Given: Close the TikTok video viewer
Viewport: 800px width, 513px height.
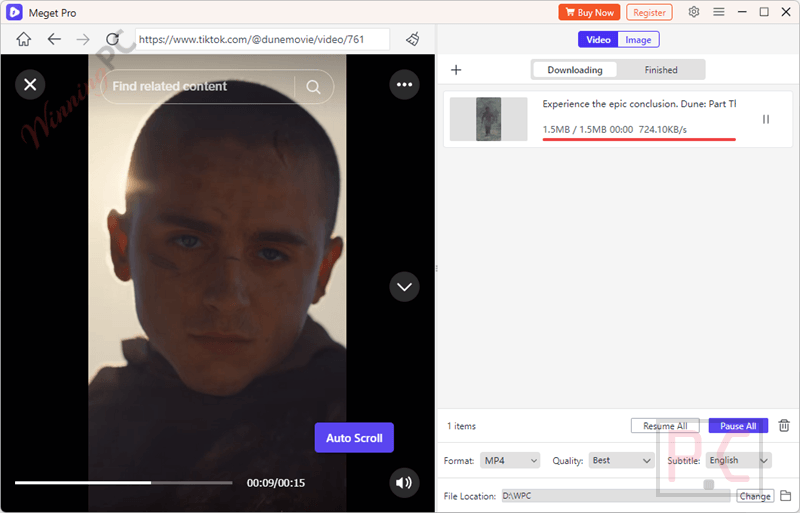Looking at the screenshot, I should (30, 84).
